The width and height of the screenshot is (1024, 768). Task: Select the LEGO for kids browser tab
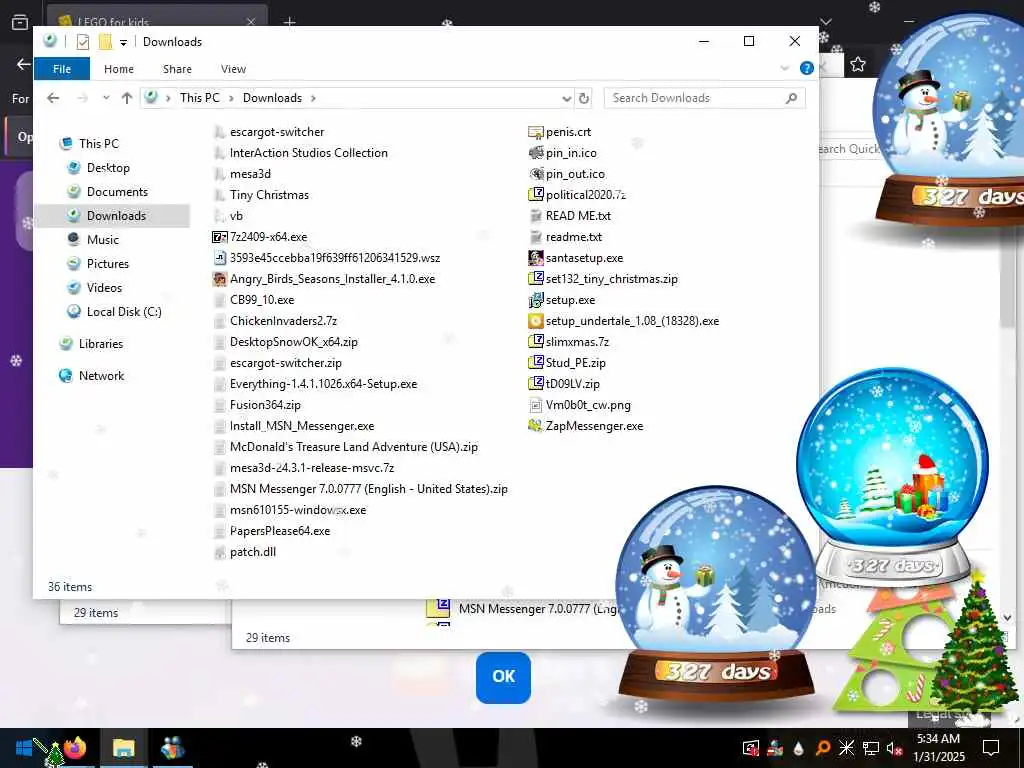tap(157, 21)
